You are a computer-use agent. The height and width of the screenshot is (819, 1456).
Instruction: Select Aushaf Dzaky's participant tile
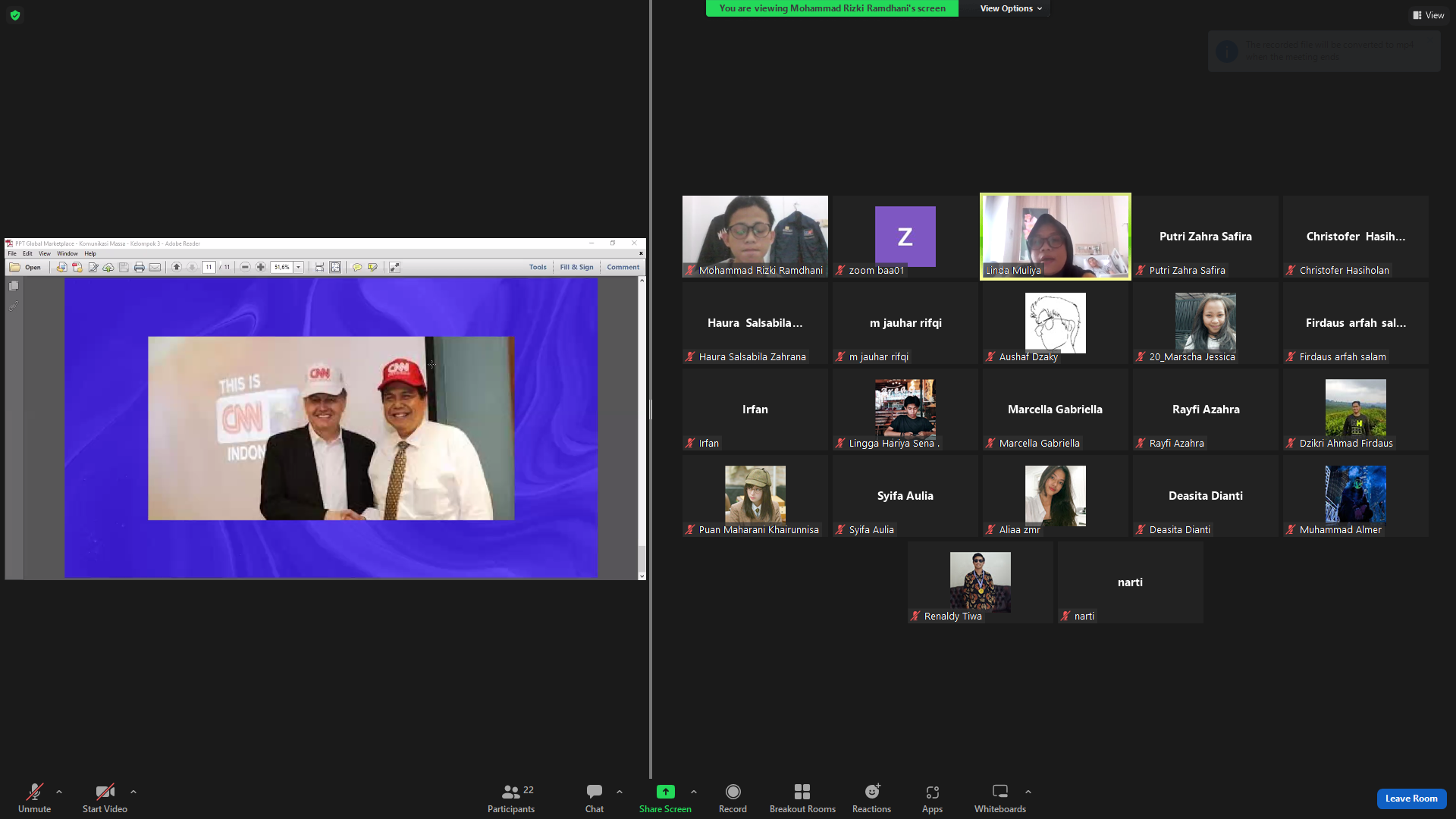coord(1056,323)
